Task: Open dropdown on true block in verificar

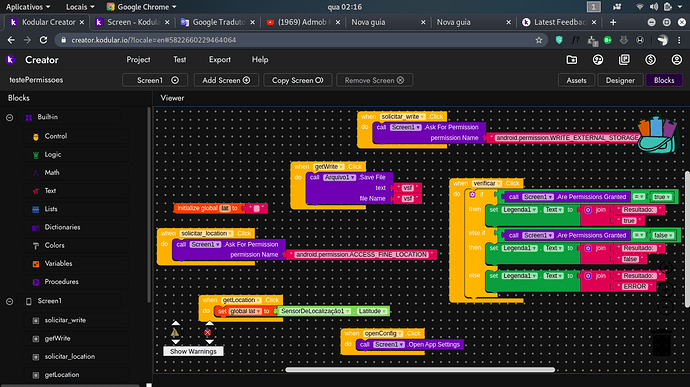Action: [x=669, y=197]
